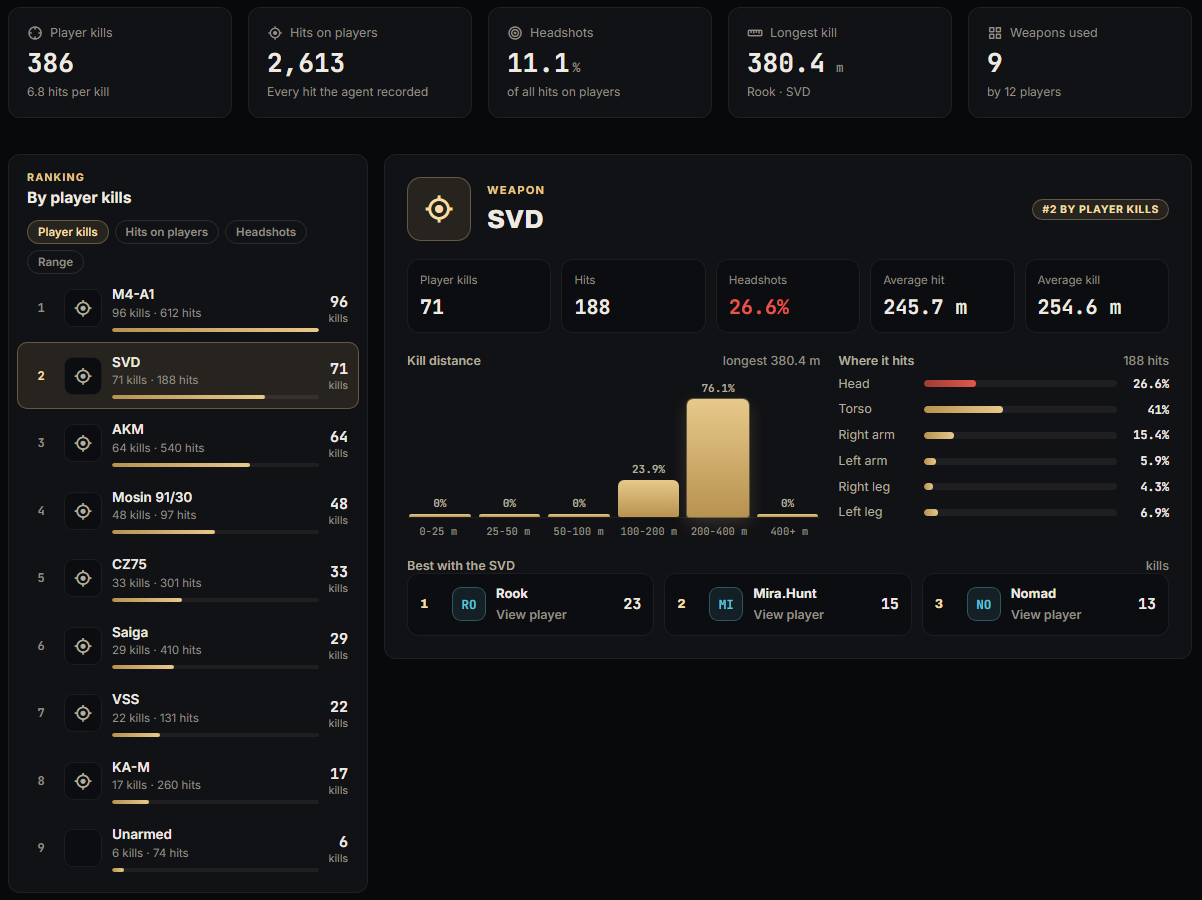Viewport: 1202px width, 900px height.
Task: Click the large SVD weapon detail icon
Action: click(439, 209)
